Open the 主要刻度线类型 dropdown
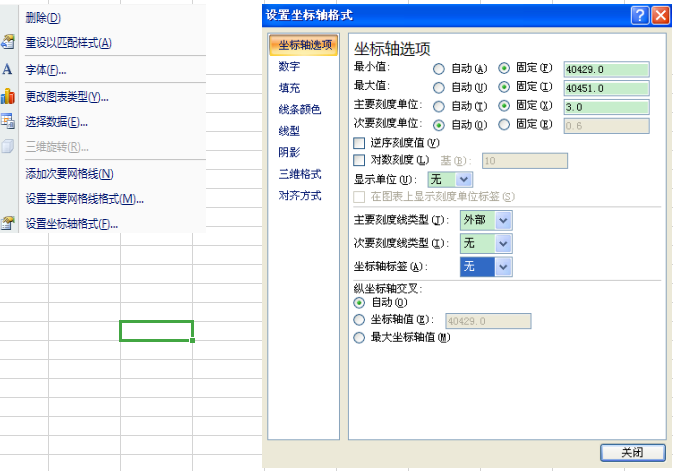The width and height of the screenshot is (673, 471). pos(486,220)
